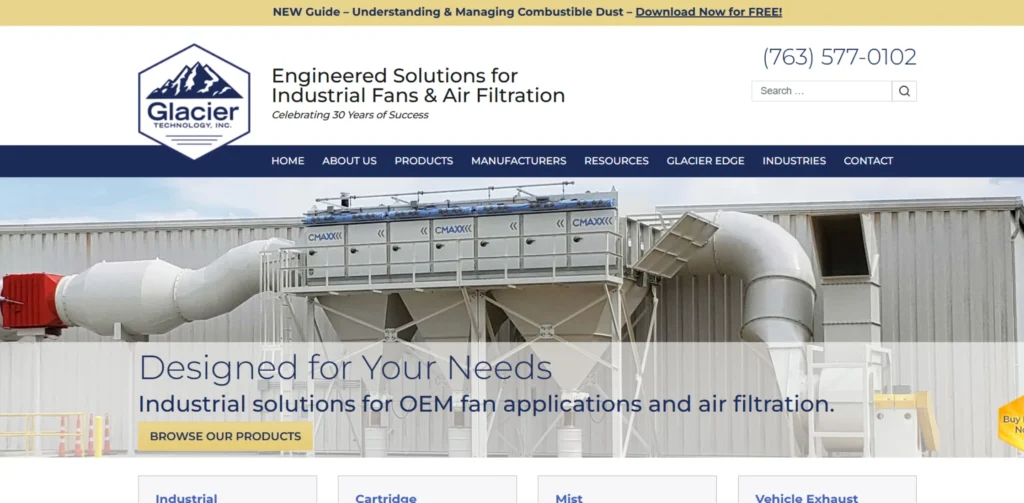The width and height of the screenshot is (1024, 503).
Task: Open the Vehicle Exhaust product card
Action: pyautogui.click(x=827, y=489)
